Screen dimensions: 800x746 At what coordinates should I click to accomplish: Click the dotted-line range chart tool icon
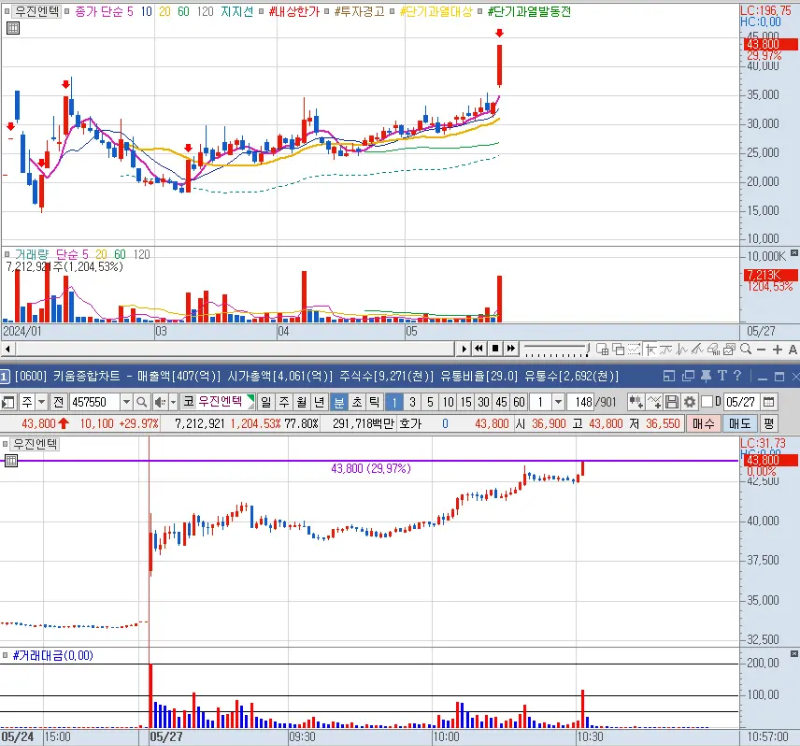634,349
